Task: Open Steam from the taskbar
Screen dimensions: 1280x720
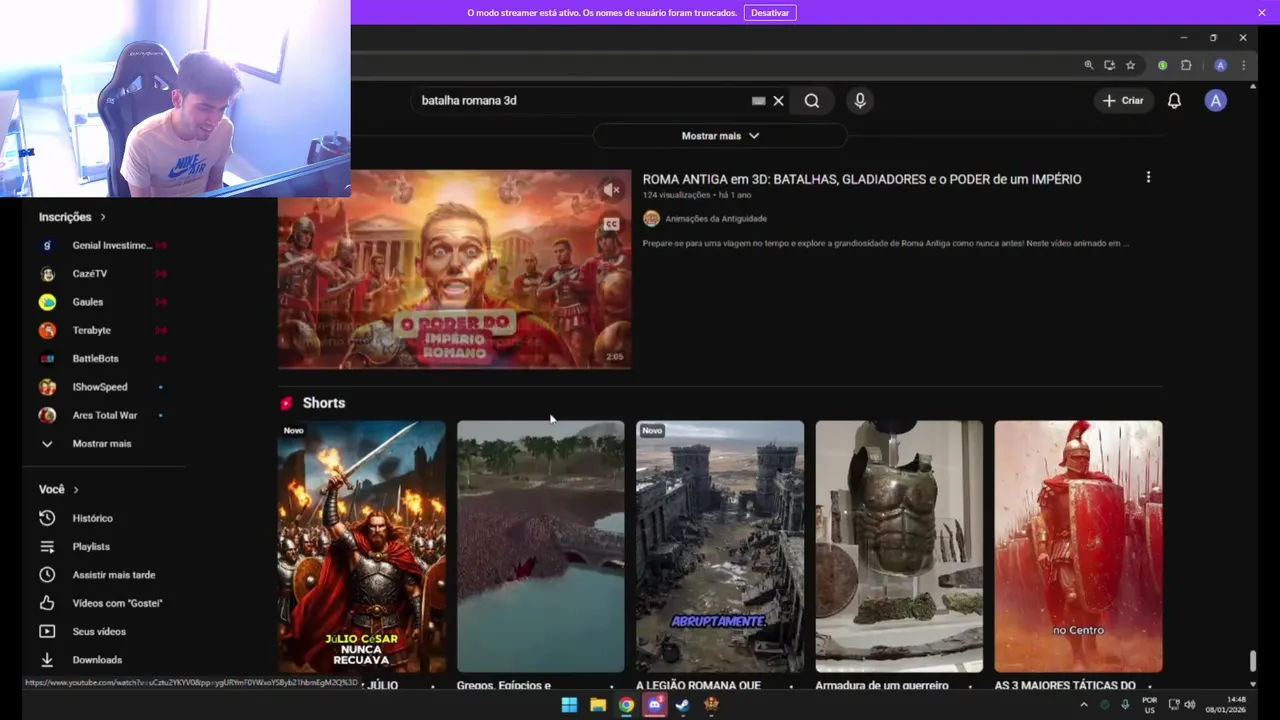Action: click(x=682, y=705)
